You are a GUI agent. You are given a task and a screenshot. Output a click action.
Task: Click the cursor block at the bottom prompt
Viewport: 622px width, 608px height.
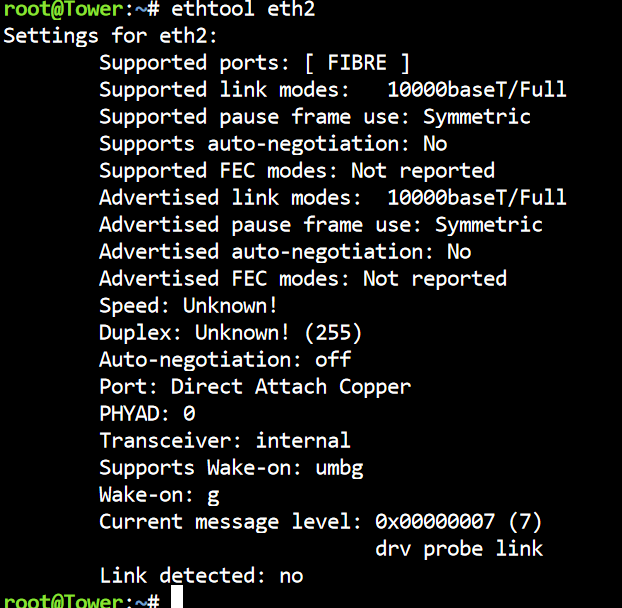click(177, 596)
